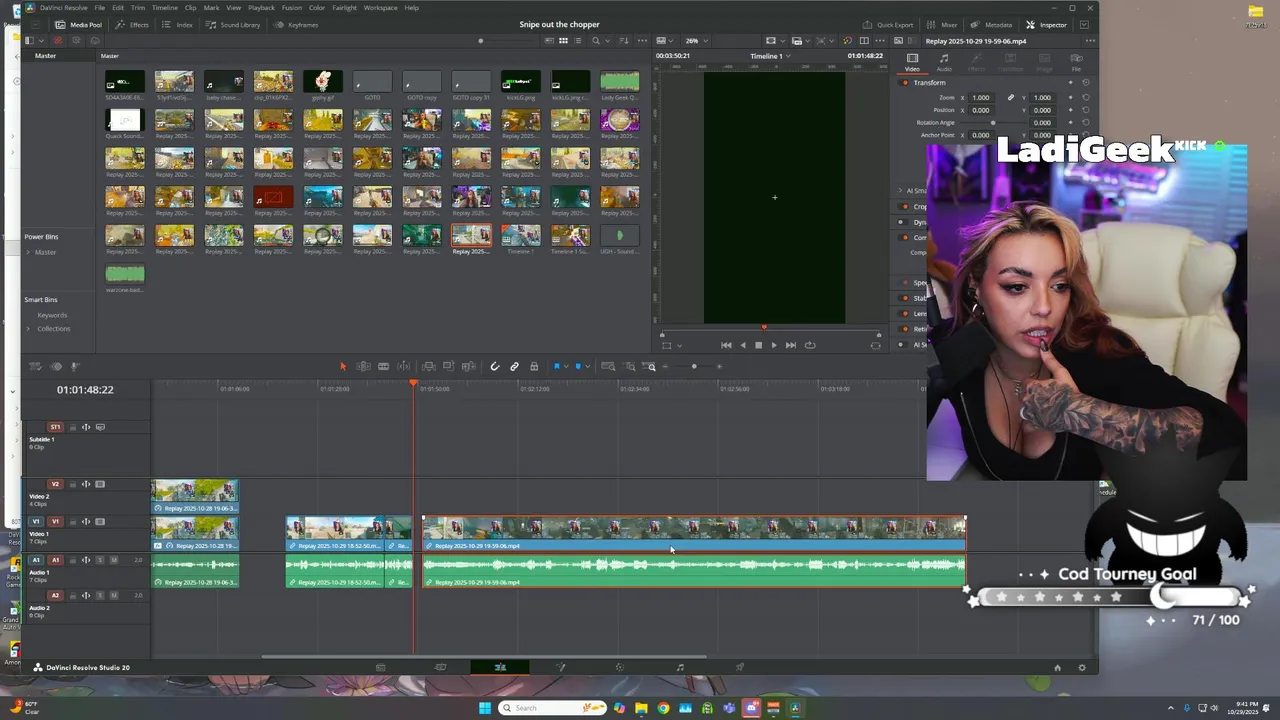The height and width of the screenshot is (720, 1280).
Task: Open the Index panel
Action: click(x=179, y=25)
